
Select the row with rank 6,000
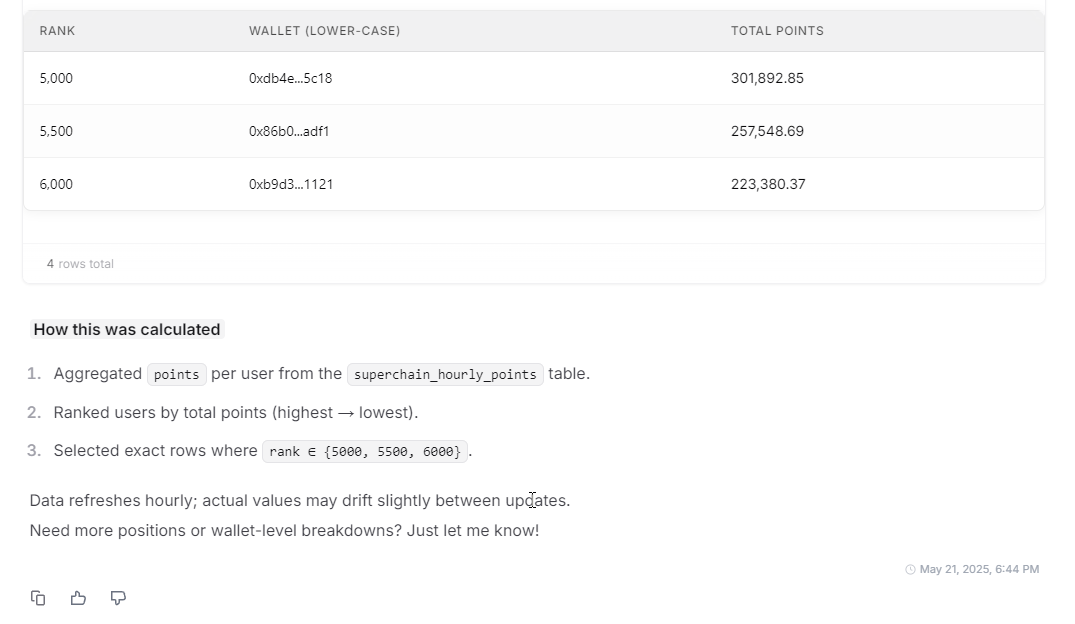click(534, 184)
